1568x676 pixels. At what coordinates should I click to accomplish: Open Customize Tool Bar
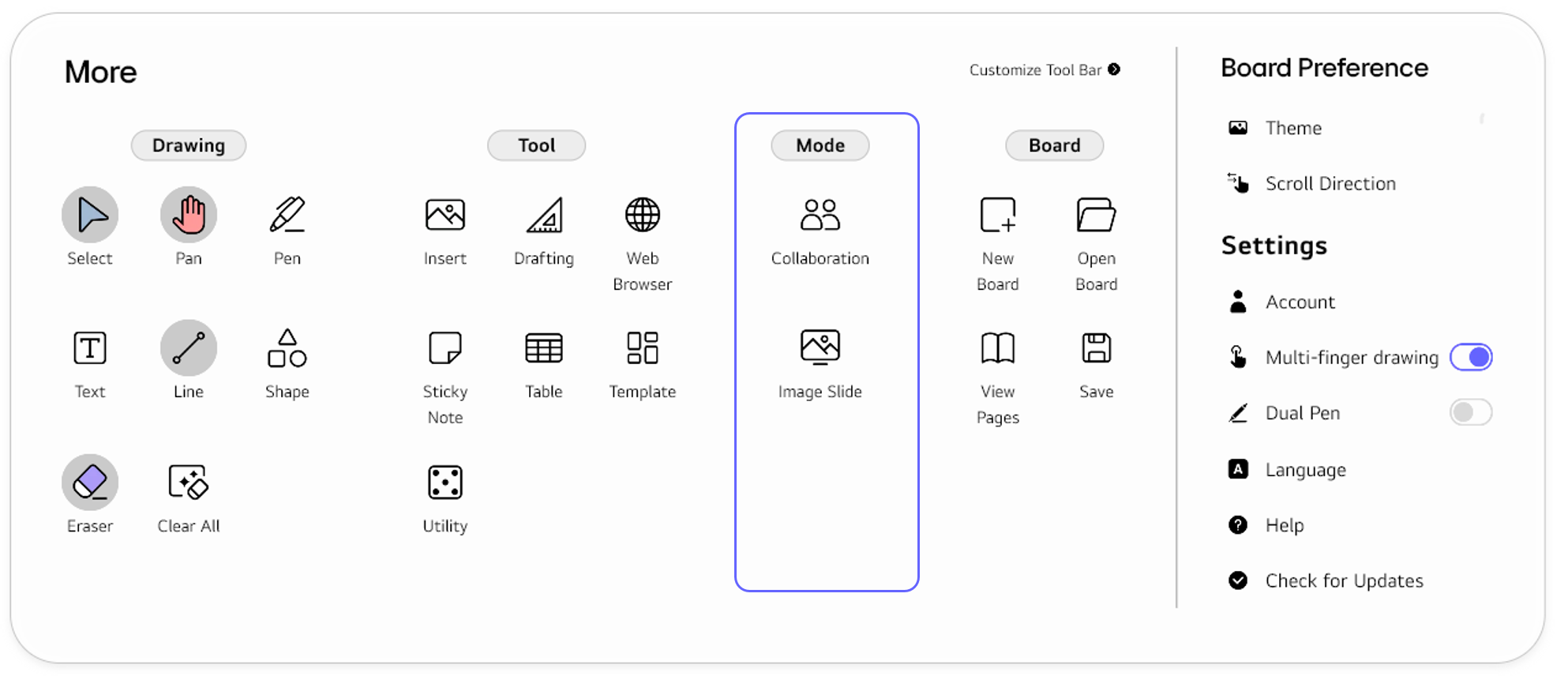pos(1045,70)
